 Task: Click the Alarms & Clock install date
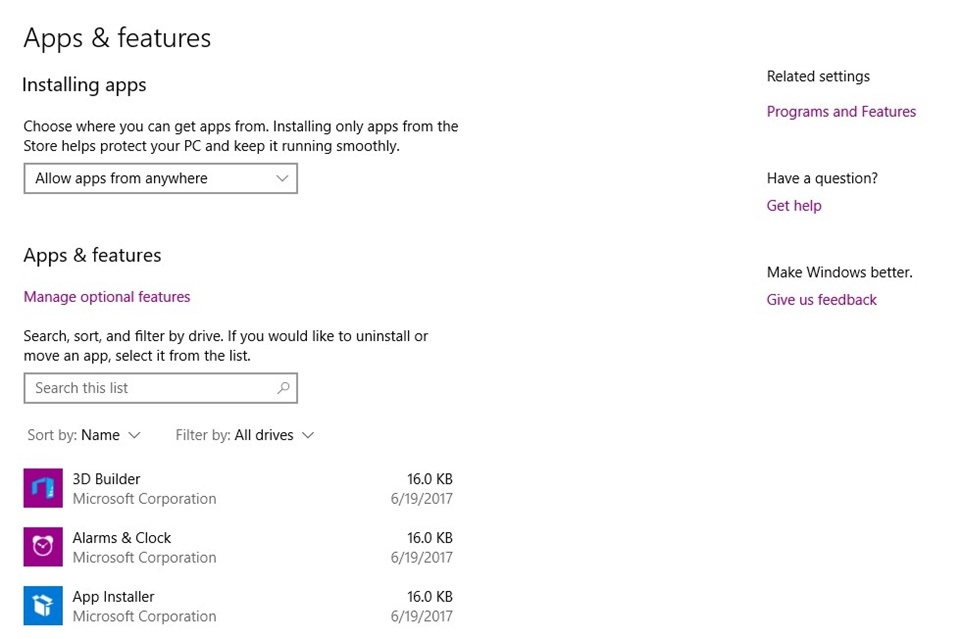pyautogui.click(x=421, y=558)
